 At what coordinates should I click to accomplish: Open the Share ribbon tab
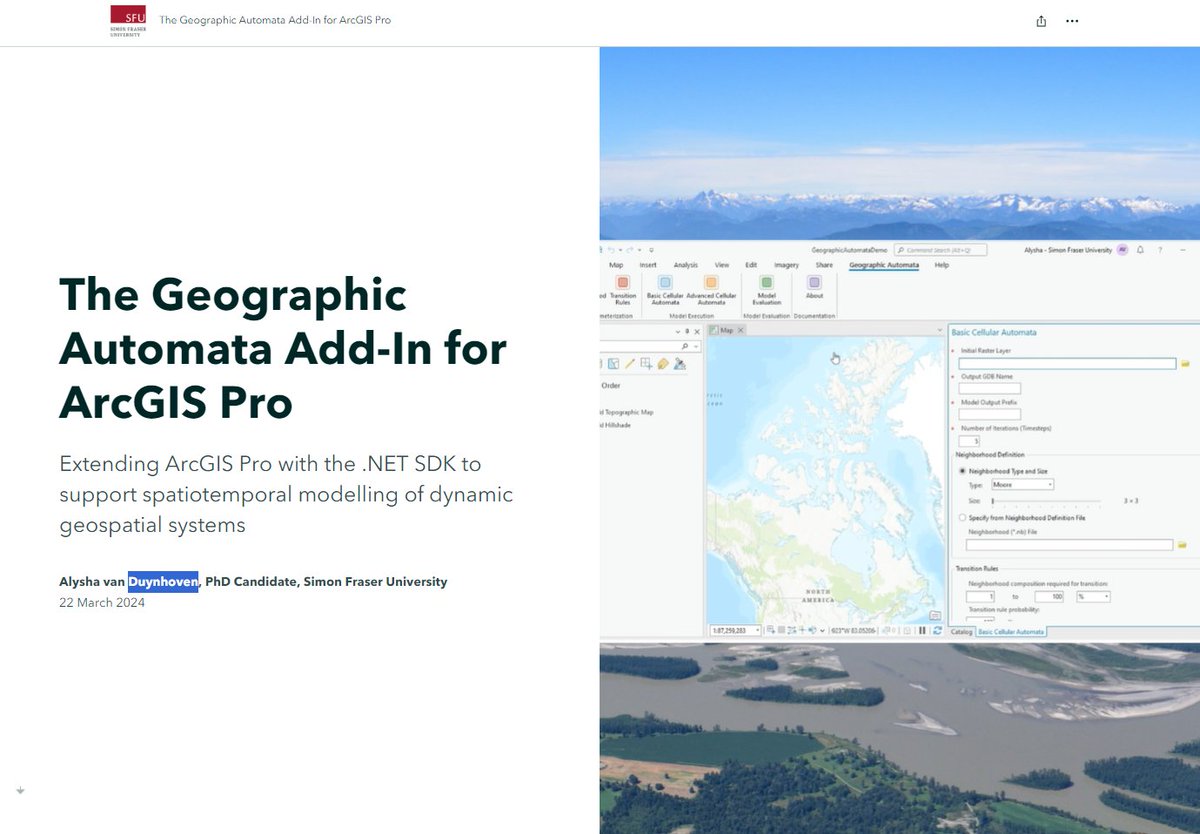coord(824,265)
